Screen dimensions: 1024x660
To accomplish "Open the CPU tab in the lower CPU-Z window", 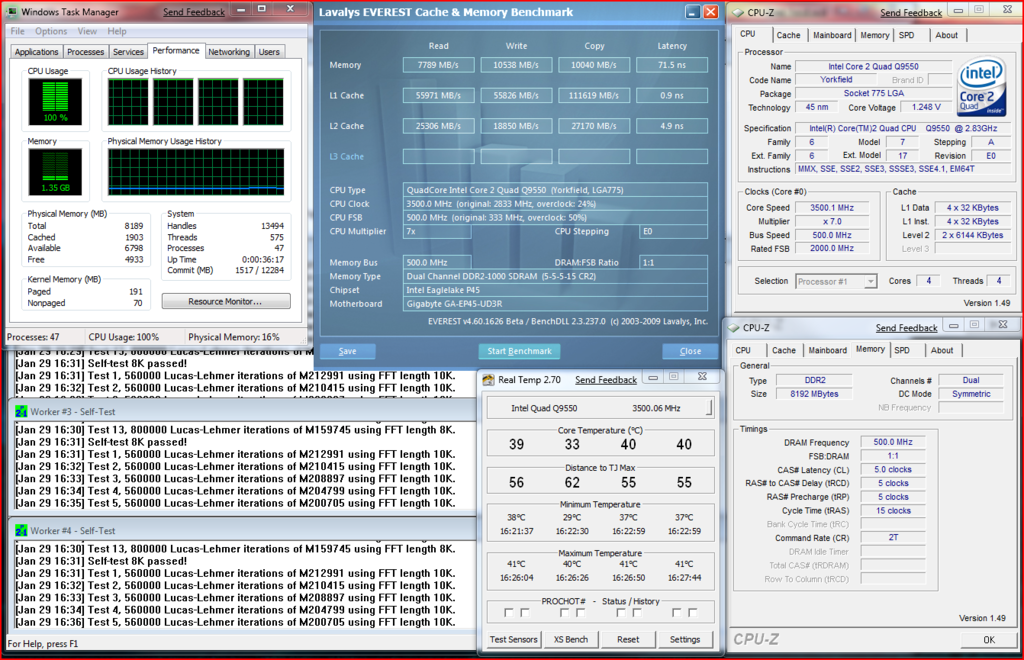I will coord(743,351).
